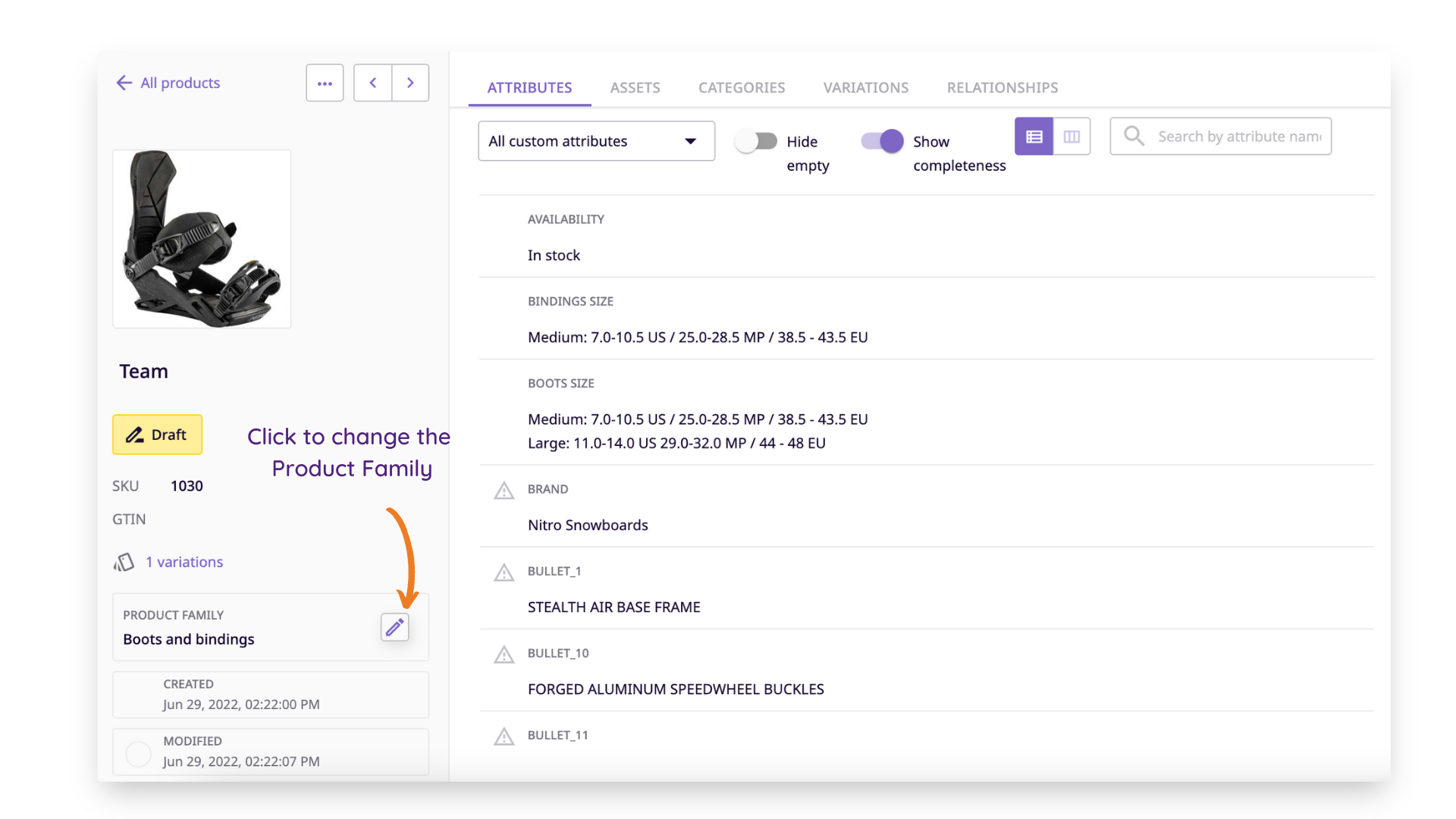Click the Large boots size line
The image size is (1456, 819).
676,443
